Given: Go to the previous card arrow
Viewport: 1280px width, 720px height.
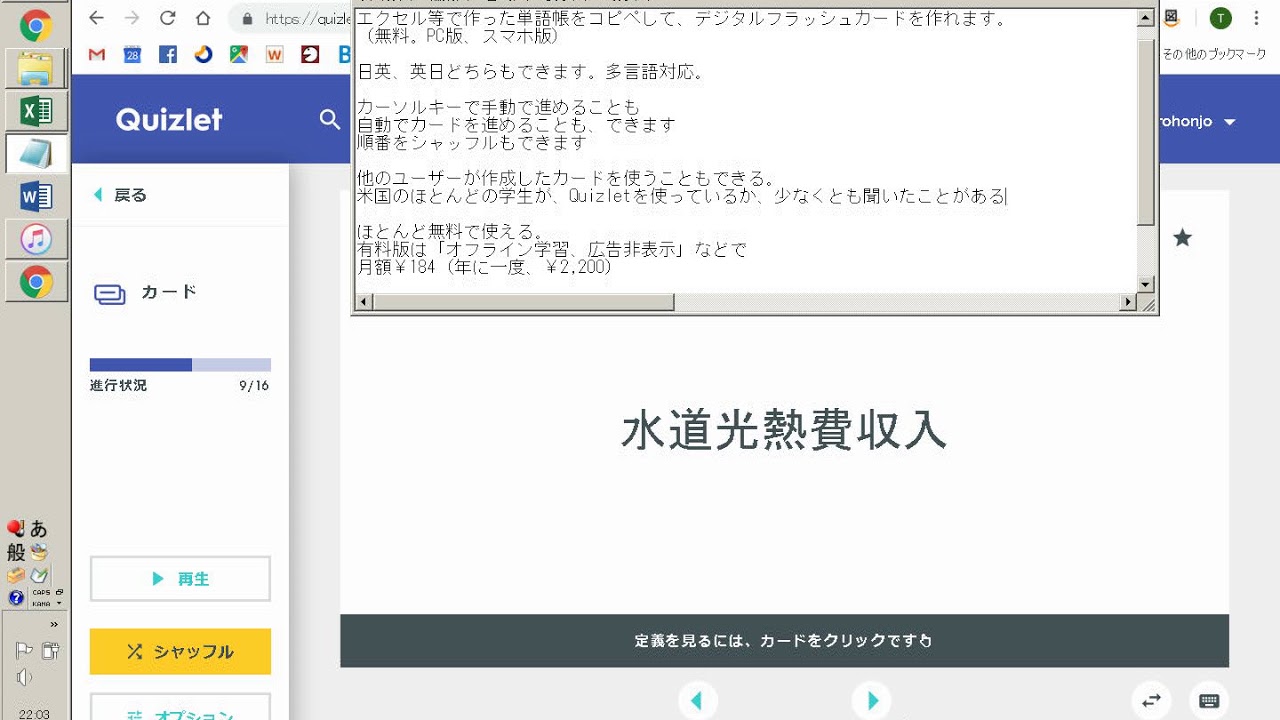Looking at the screenshot, I should coord(697,701).
